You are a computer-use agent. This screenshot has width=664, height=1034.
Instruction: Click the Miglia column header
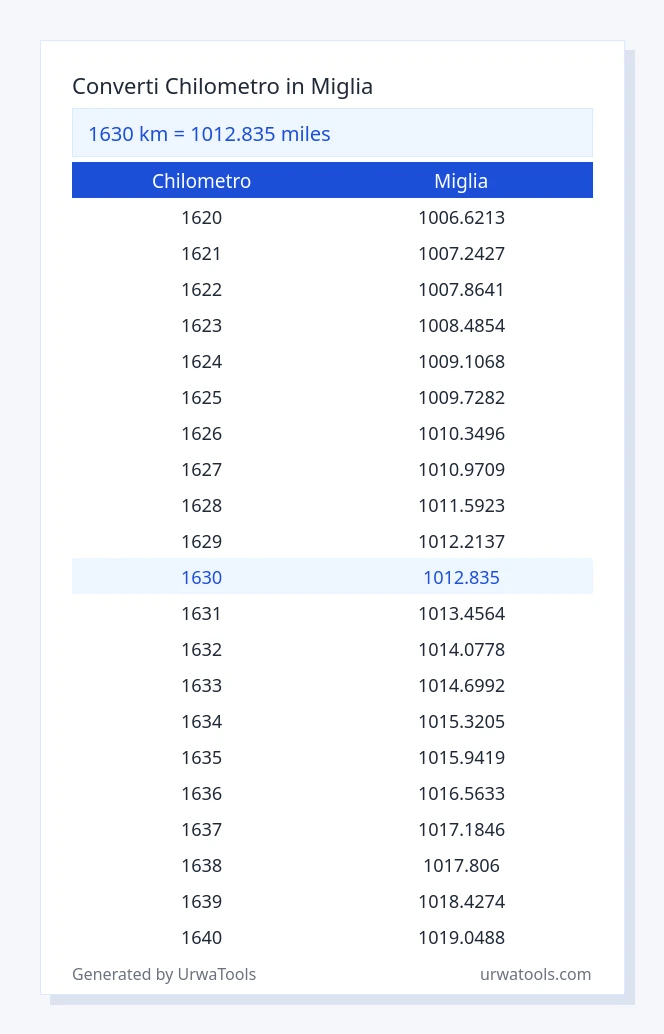click(x=461, y=181)
